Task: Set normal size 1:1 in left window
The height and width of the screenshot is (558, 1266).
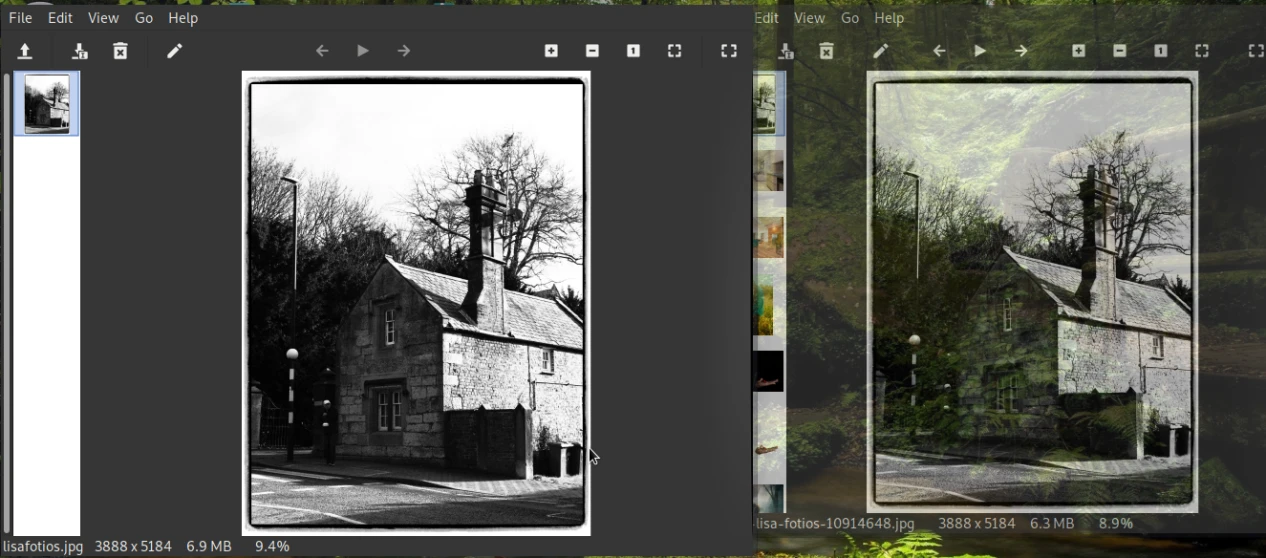Action: point(633,51)
